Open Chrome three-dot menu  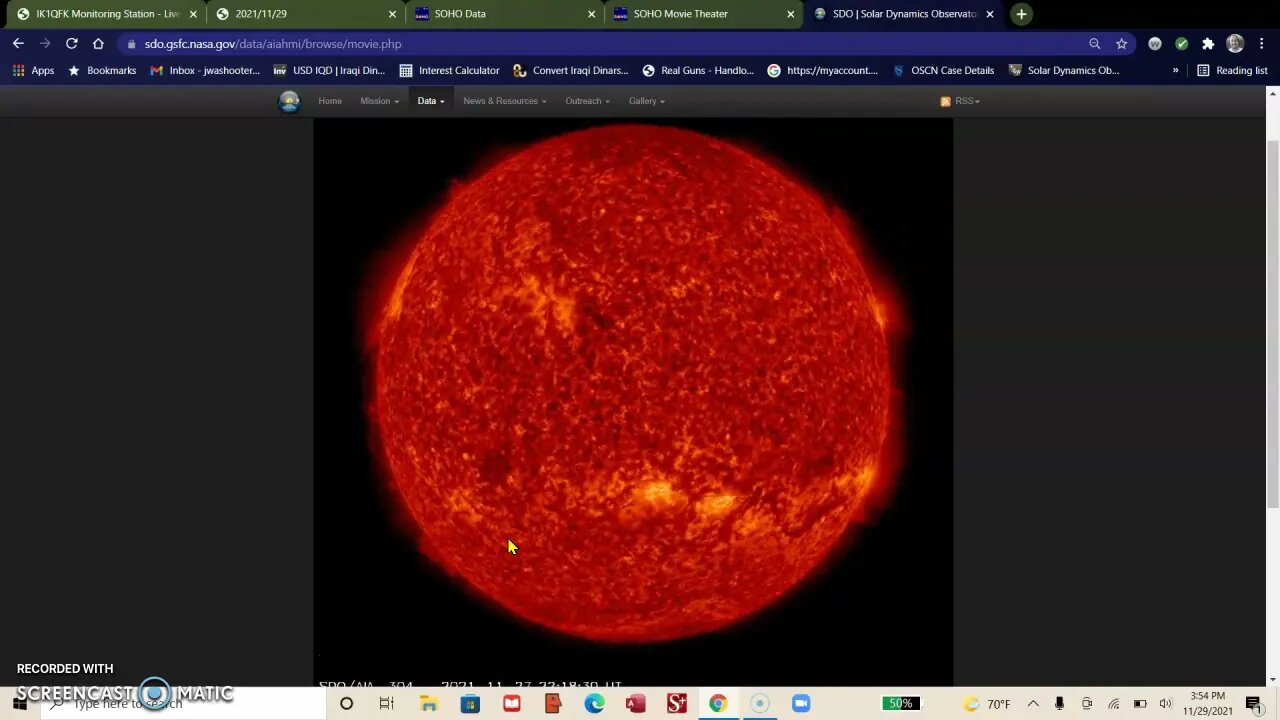1262,44
